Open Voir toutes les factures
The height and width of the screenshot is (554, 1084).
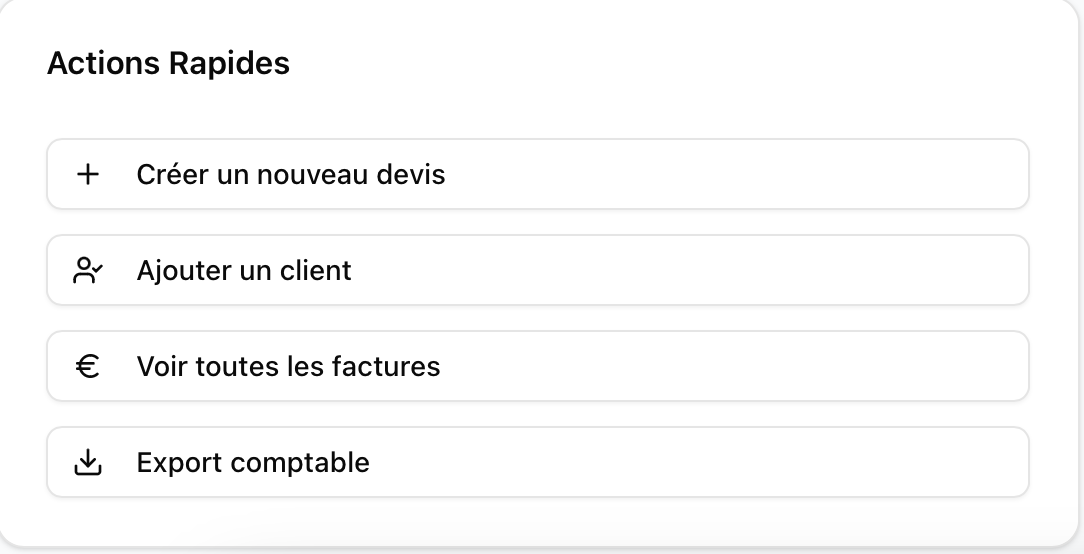pyautogui.click(x=537, y=367)
